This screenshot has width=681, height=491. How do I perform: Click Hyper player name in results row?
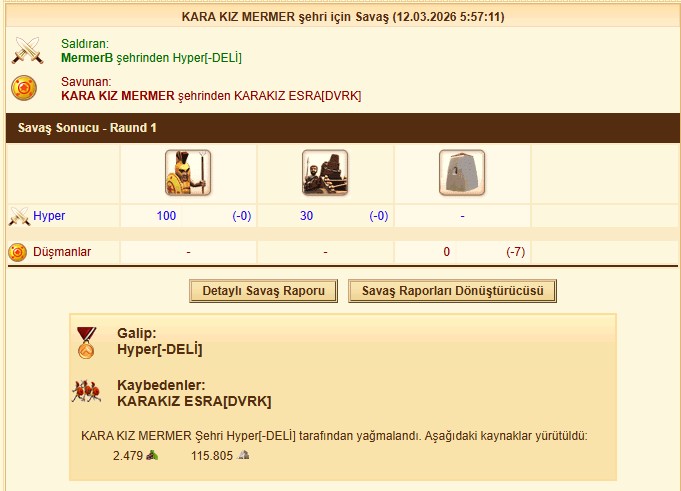point(49,216)
